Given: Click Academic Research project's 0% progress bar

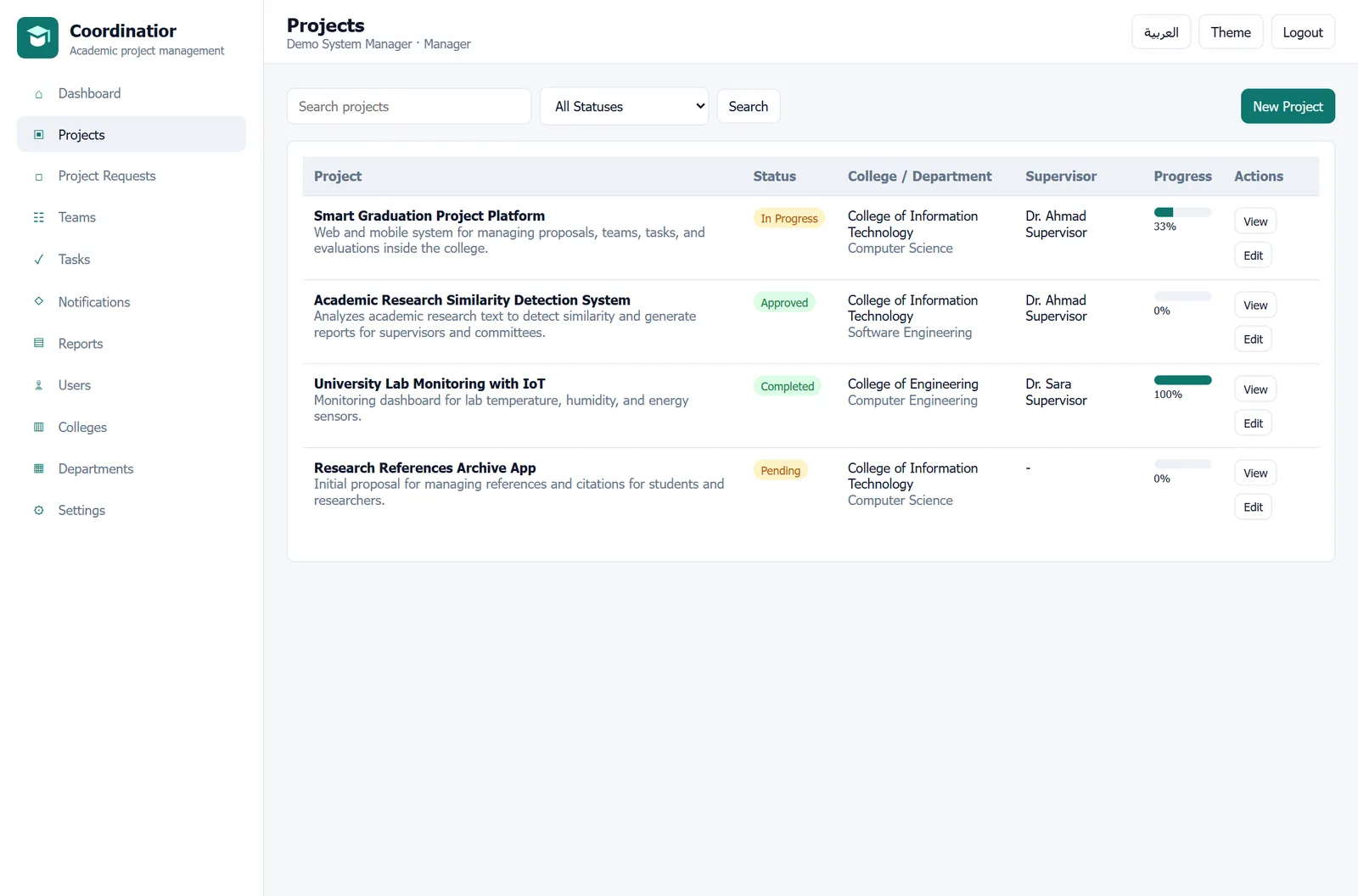Looking at the screenshot, I should coord(1182,296).
